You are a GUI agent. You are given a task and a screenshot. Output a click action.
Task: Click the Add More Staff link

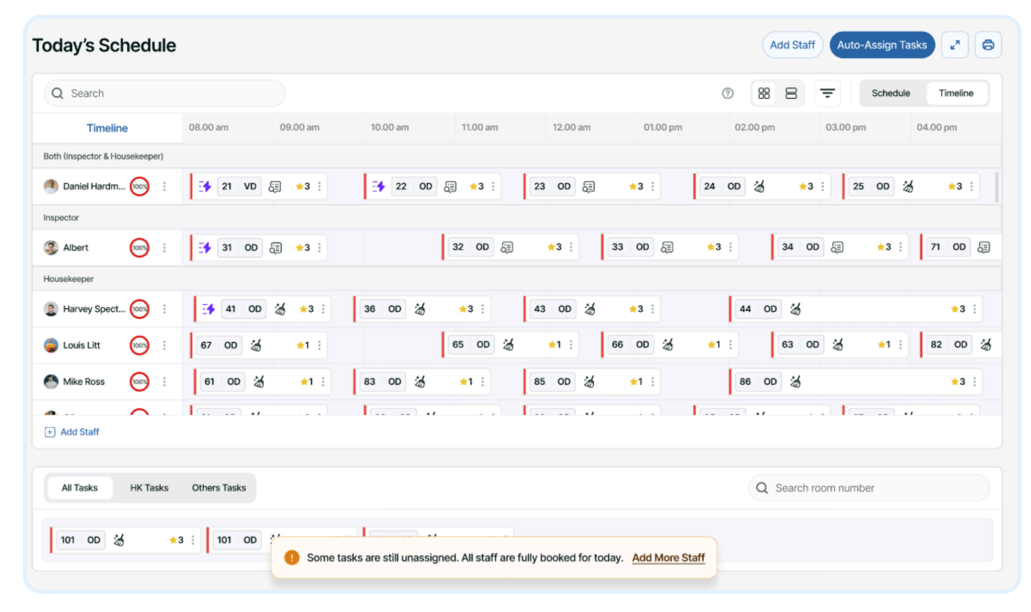click(x=668, y=558)
